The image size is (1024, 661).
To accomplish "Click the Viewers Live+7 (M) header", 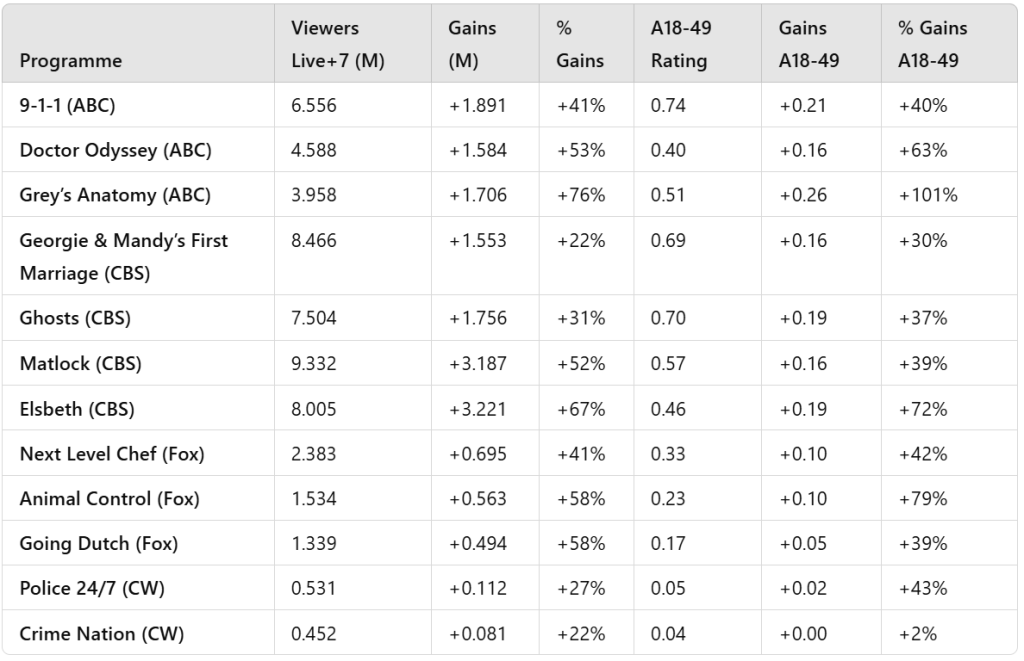I will 338,44.
